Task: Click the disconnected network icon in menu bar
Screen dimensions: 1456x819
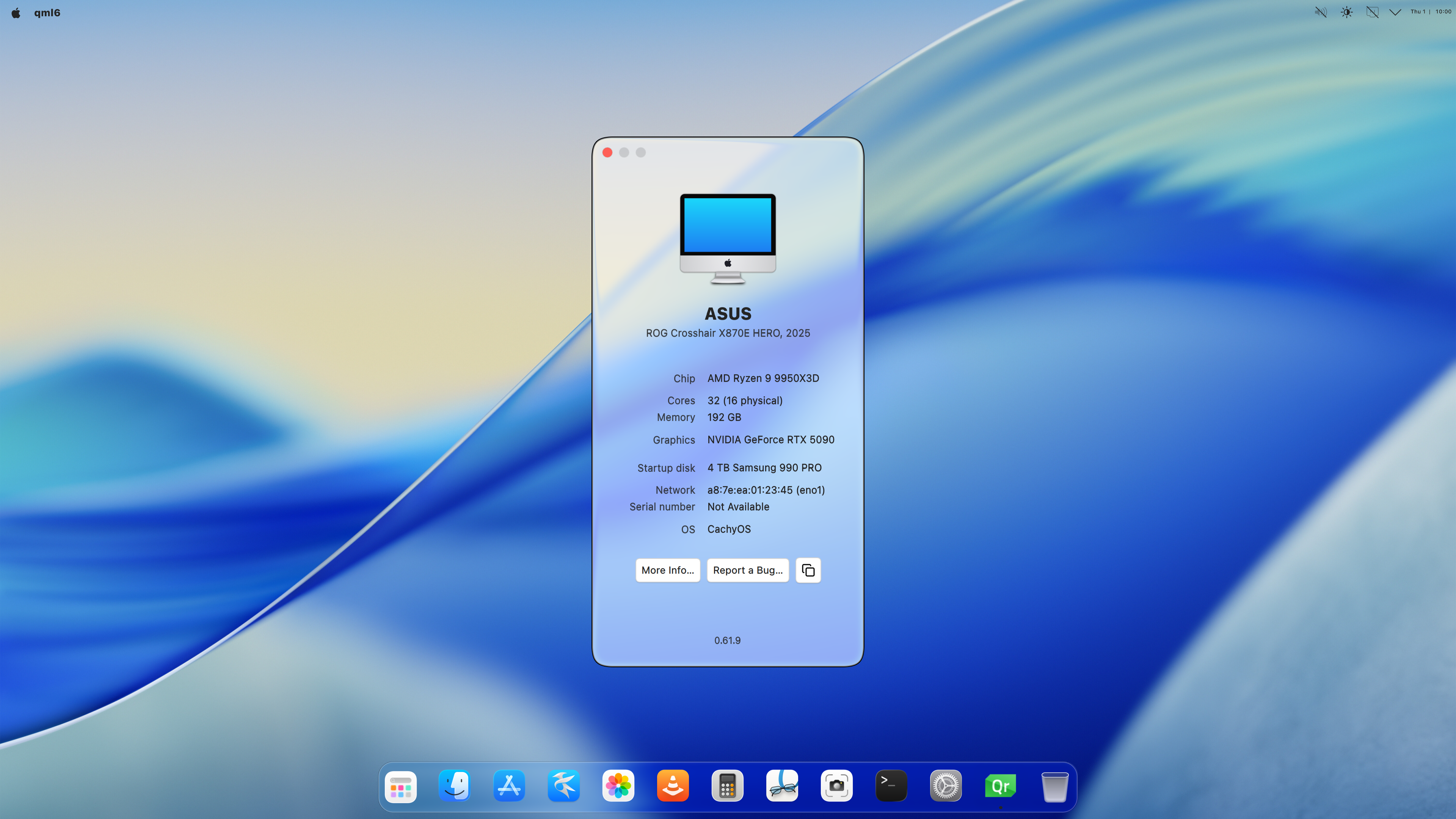Action: tap(1372, 12)
